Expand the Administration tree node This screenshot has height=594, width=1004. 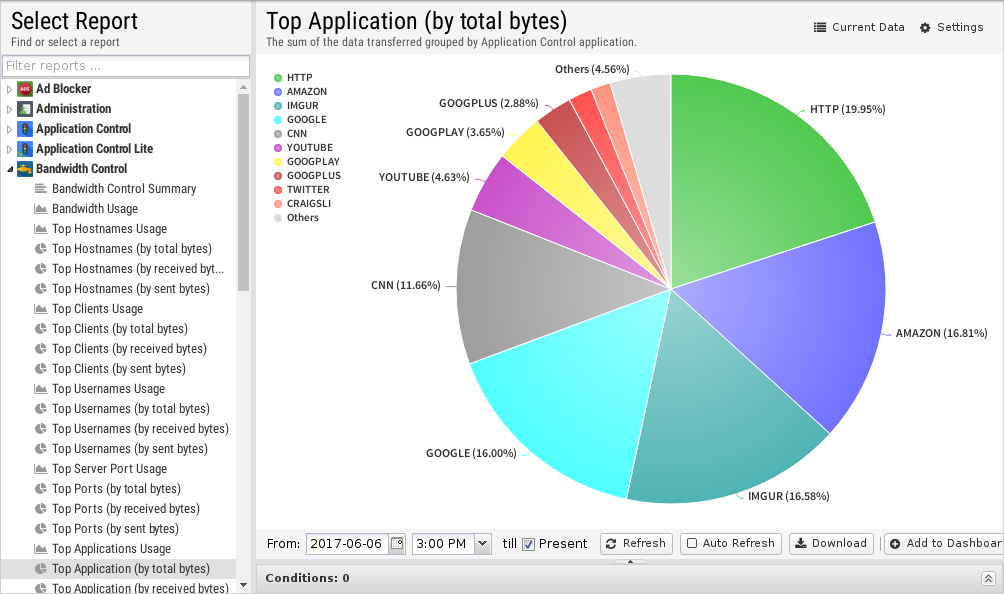(x=9, y=109)
